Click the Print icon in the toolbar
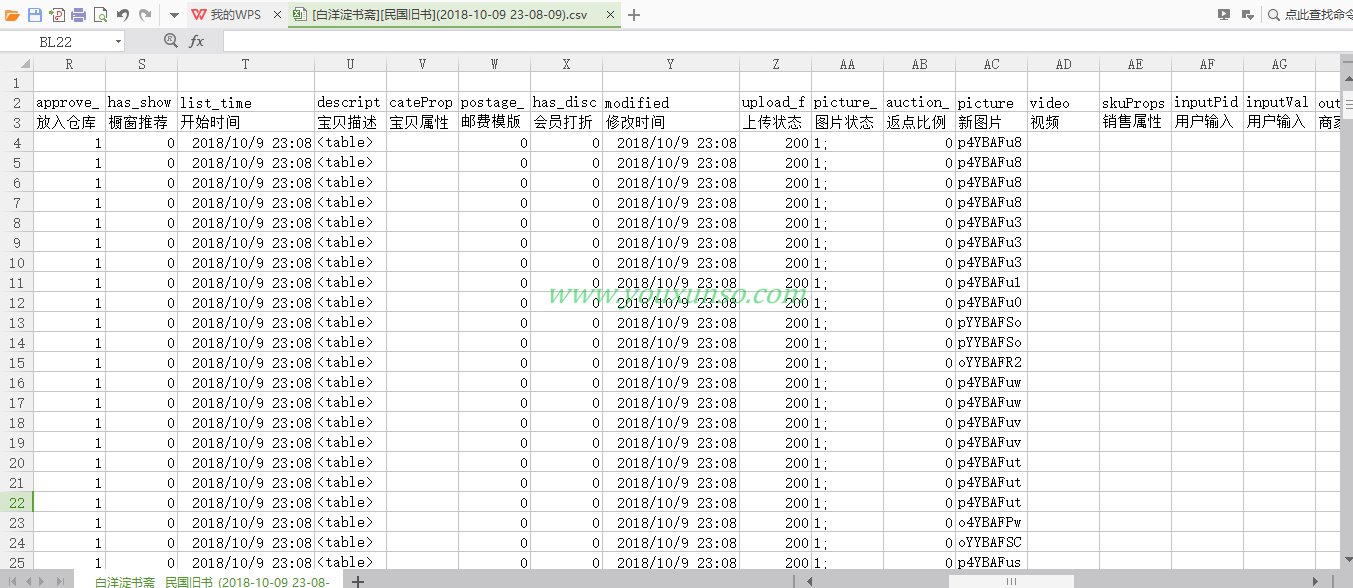The image size is (1353, 588). click(78, 15)
